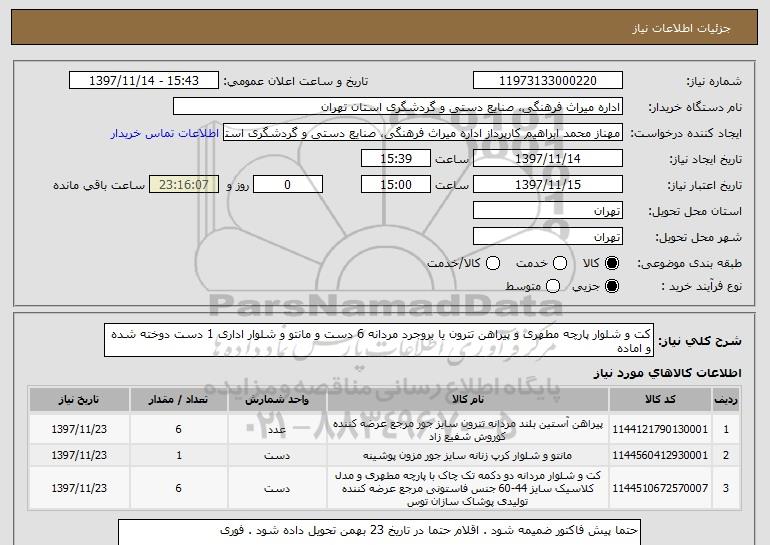The height and width of the screenshot is (545, 770).
Task: Click the شماره نیاز field 11973133000220
Action: coord(548,81)
